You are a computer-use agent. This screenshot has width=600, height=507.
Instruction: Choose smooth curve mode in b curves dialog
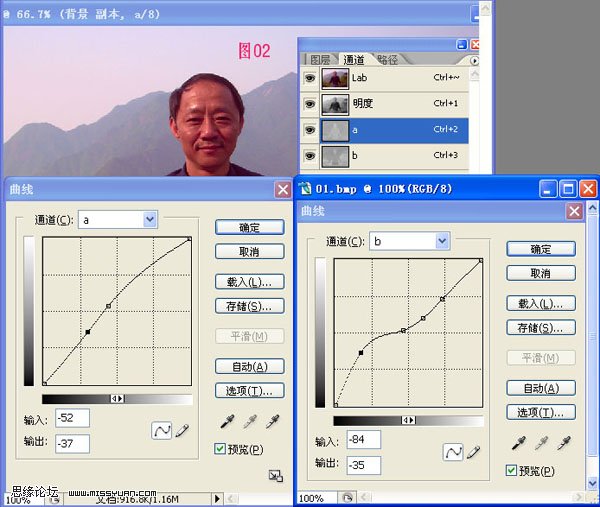pyautogui.click(x=453, y=452)
